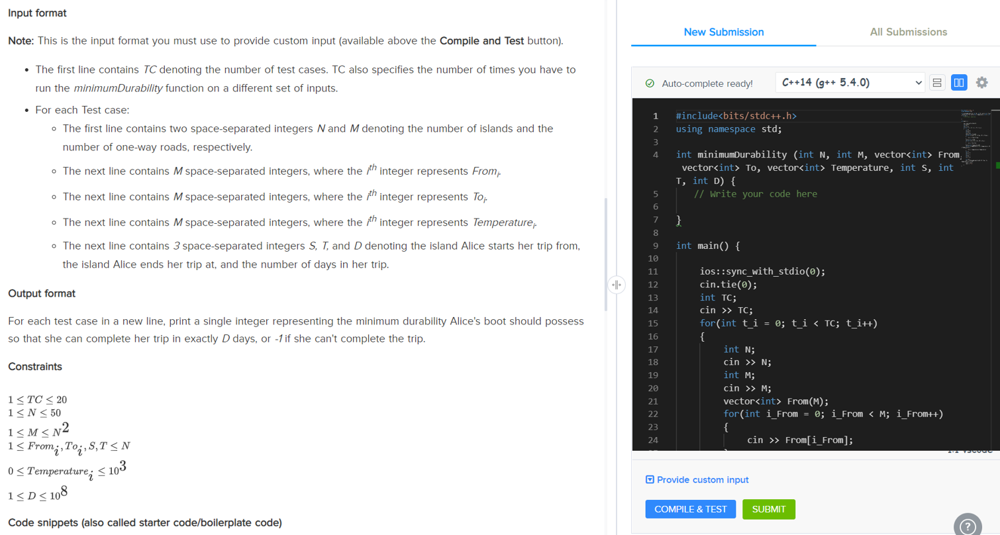Click the 'Input format' heading
This screenshot has width=1000, height=535.
[37, 13]
